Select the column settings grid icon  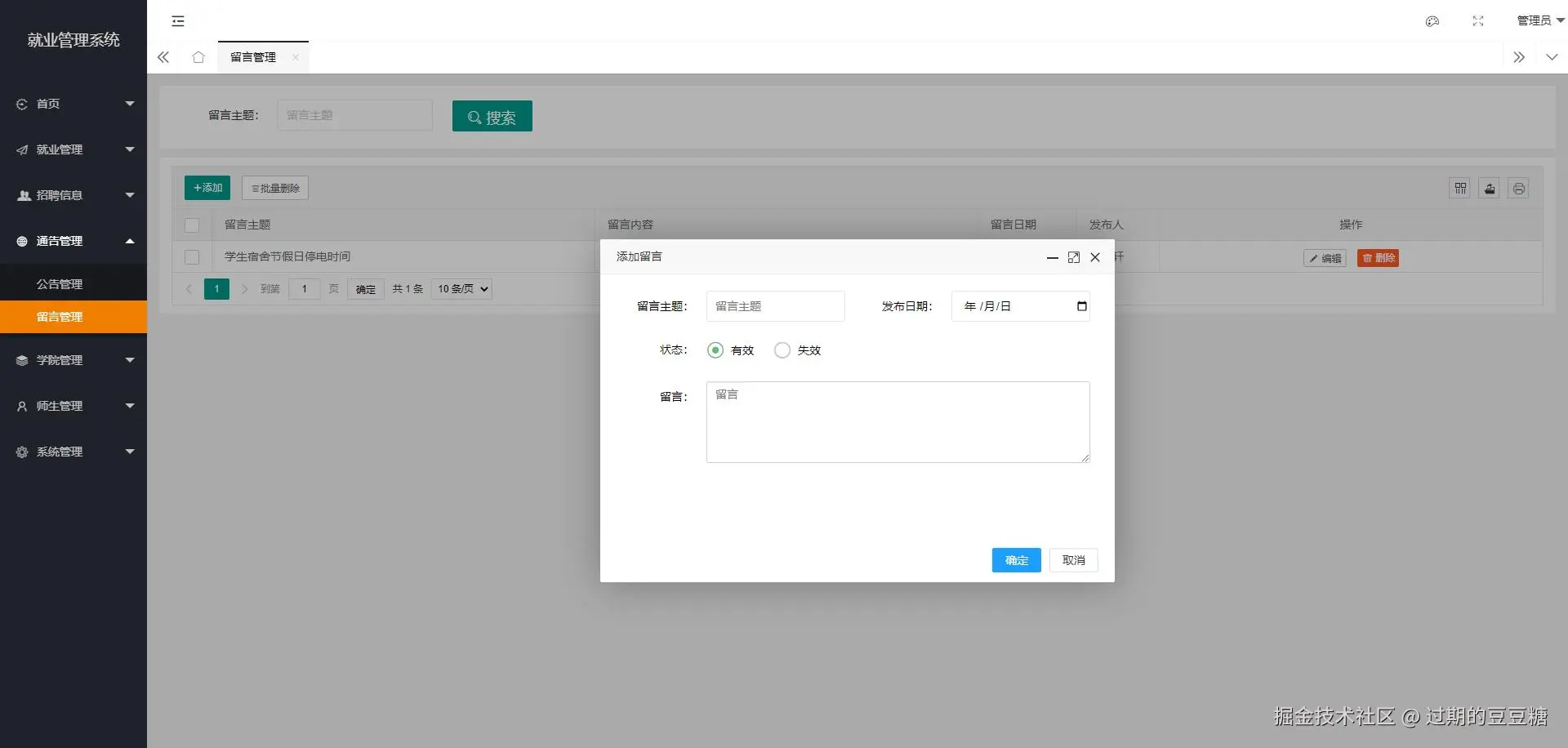(x=1460, y=188)
